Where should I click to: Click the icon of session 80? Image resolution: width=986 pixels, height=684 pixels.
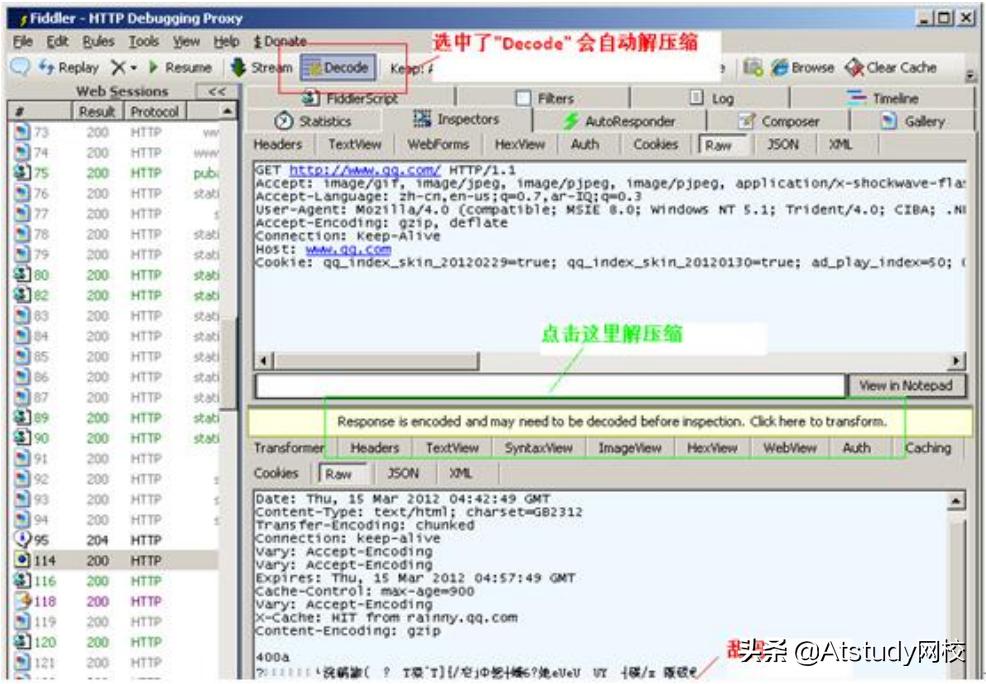pyautogui.click(x=22, y=275)
